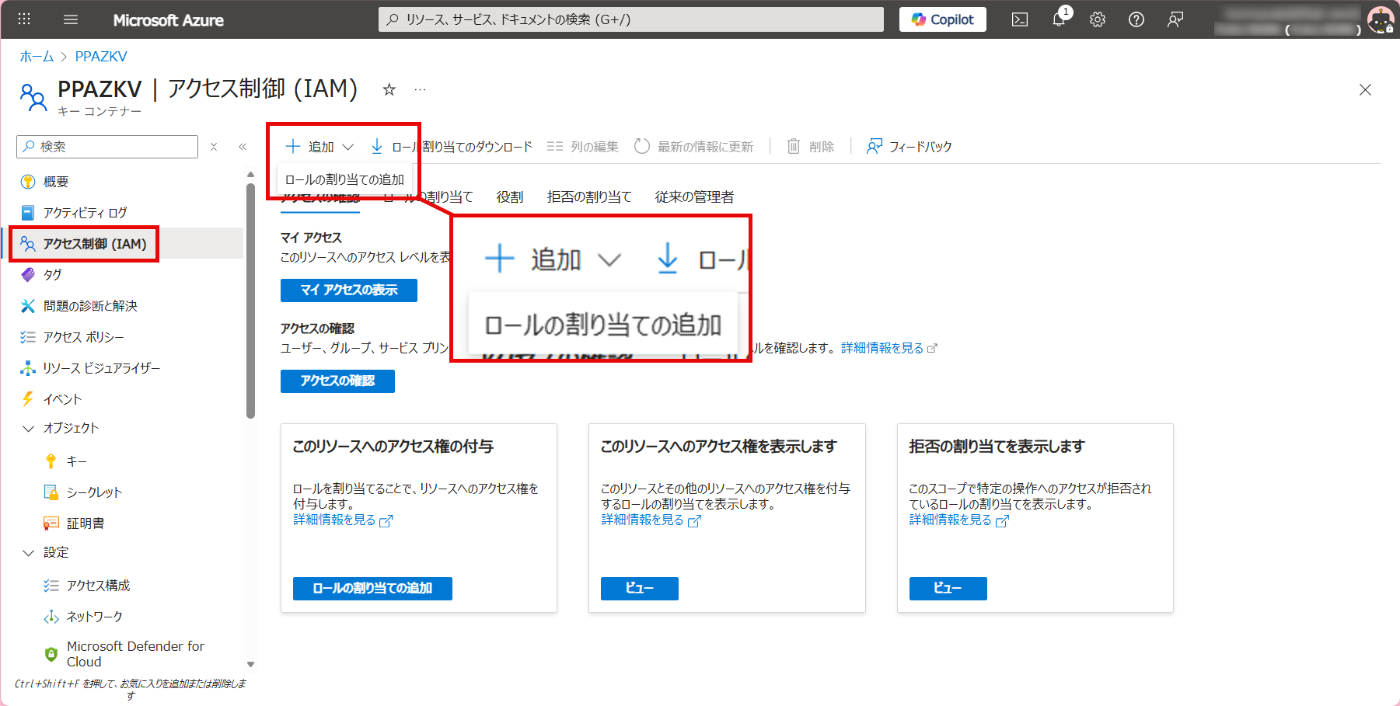The width and height of the screenshot is (1400, 706).
Task: Click 列の編集 in the toolbar
Action: tap(583, 146)
